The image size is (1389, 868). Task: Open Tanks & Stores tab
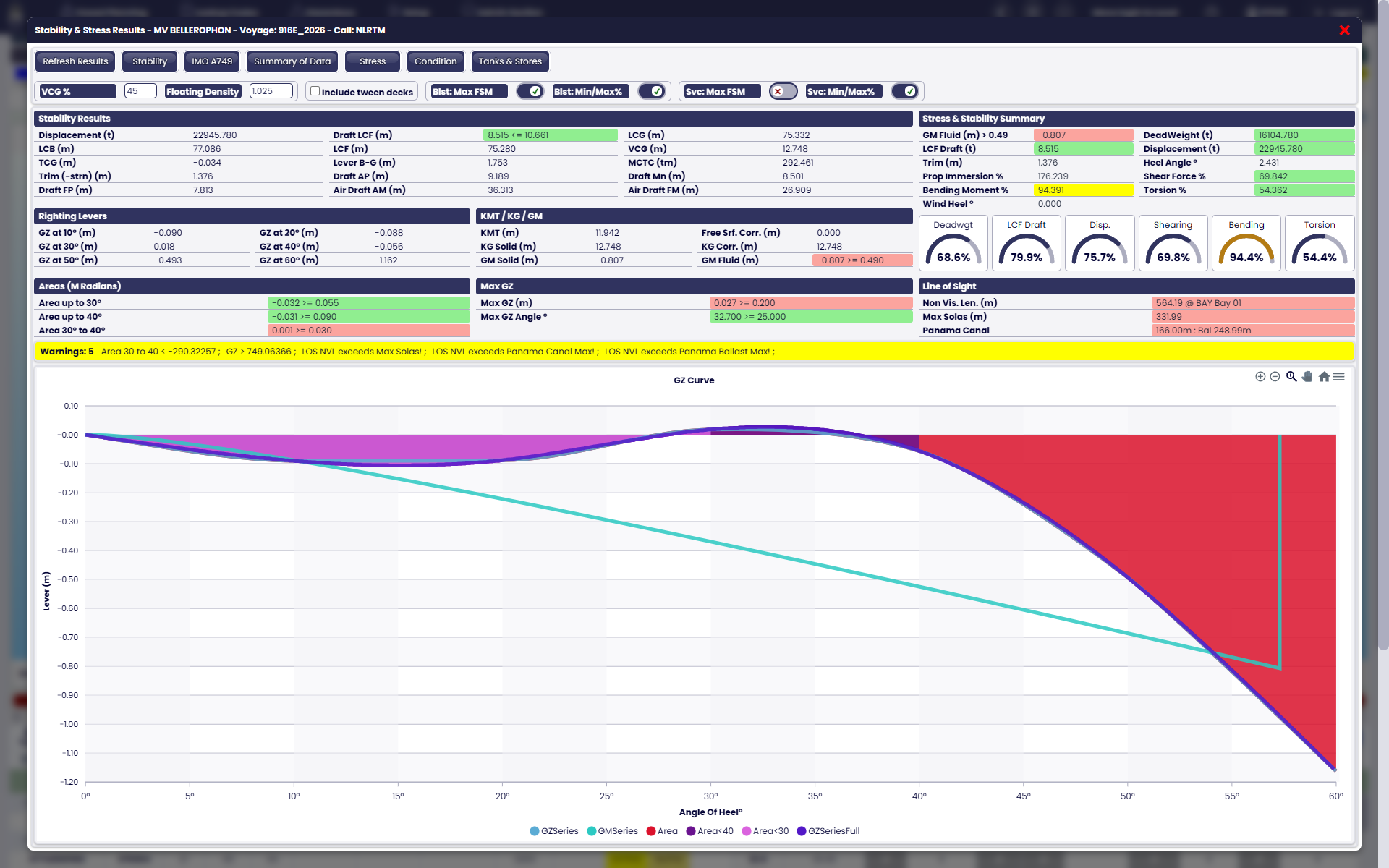[510, 61]
